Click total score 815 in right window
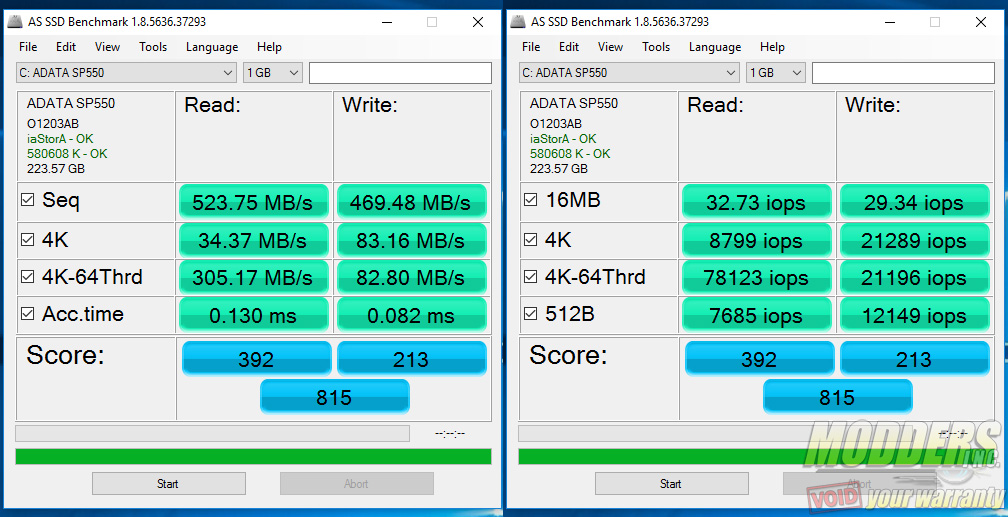Viewport: 1008px width, 517px height. click(838, 396)
